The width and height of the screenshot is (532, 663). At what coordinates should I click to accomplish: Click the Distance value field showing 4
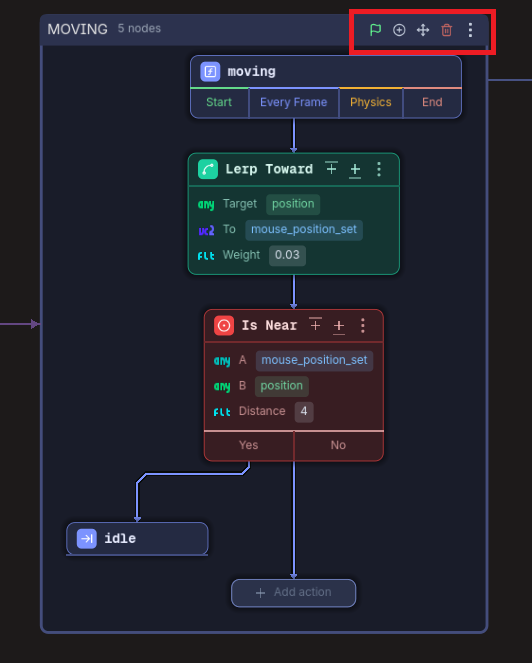coord(304,411)
